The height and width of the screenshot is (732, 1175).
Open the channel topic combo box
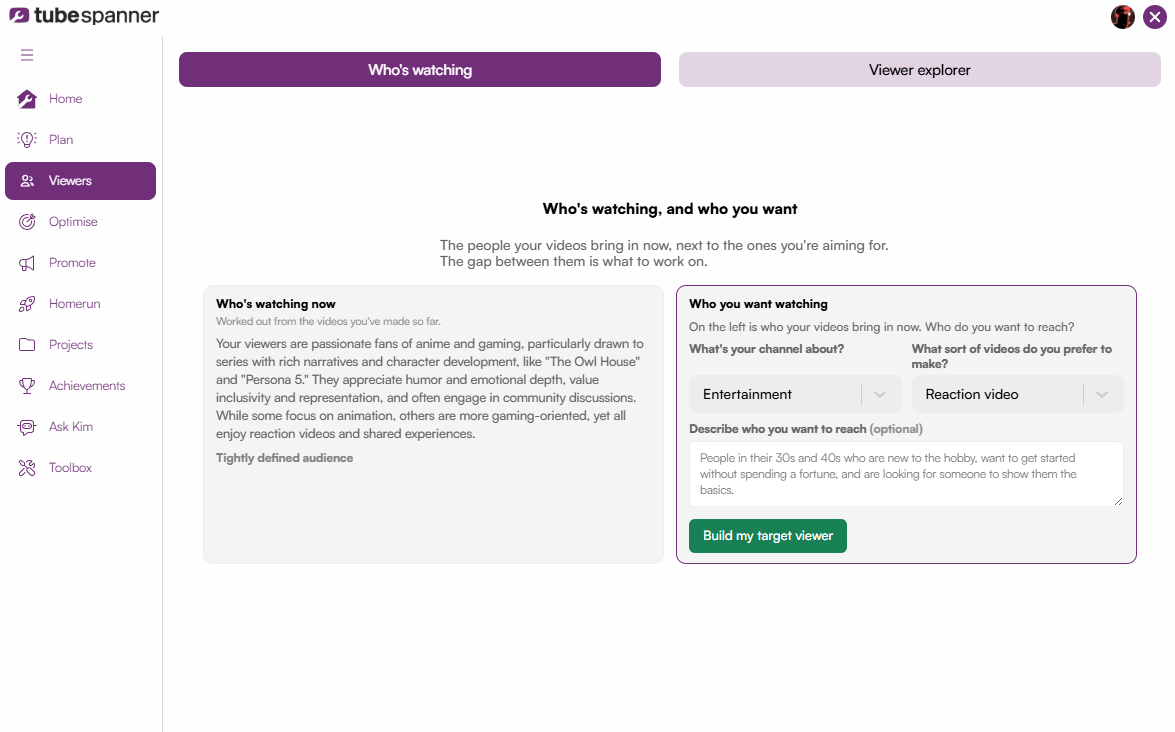(795, 394)
